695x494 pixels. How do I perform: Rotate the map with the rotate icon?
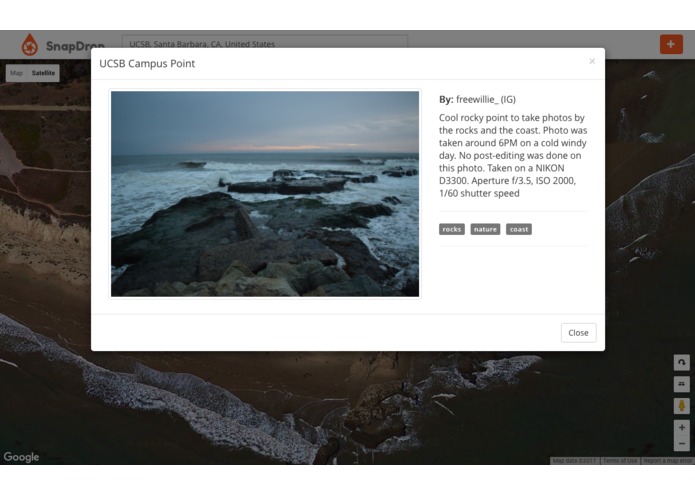click(682, 362)
